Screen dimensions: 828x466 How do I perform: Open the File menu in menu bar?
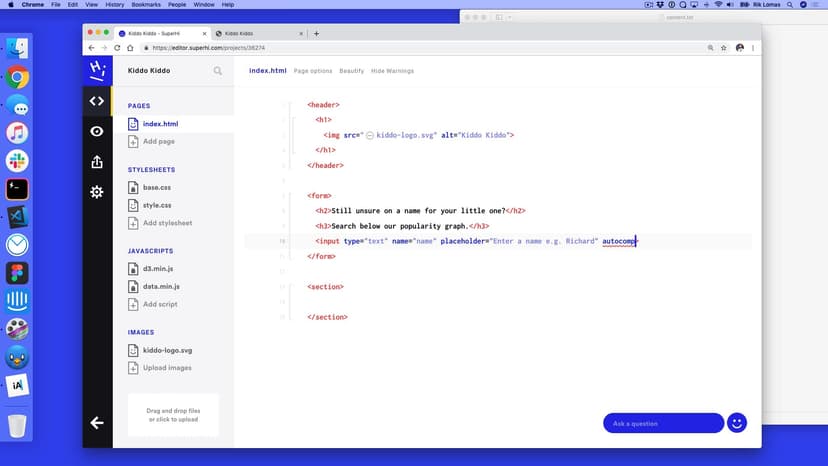60,5
